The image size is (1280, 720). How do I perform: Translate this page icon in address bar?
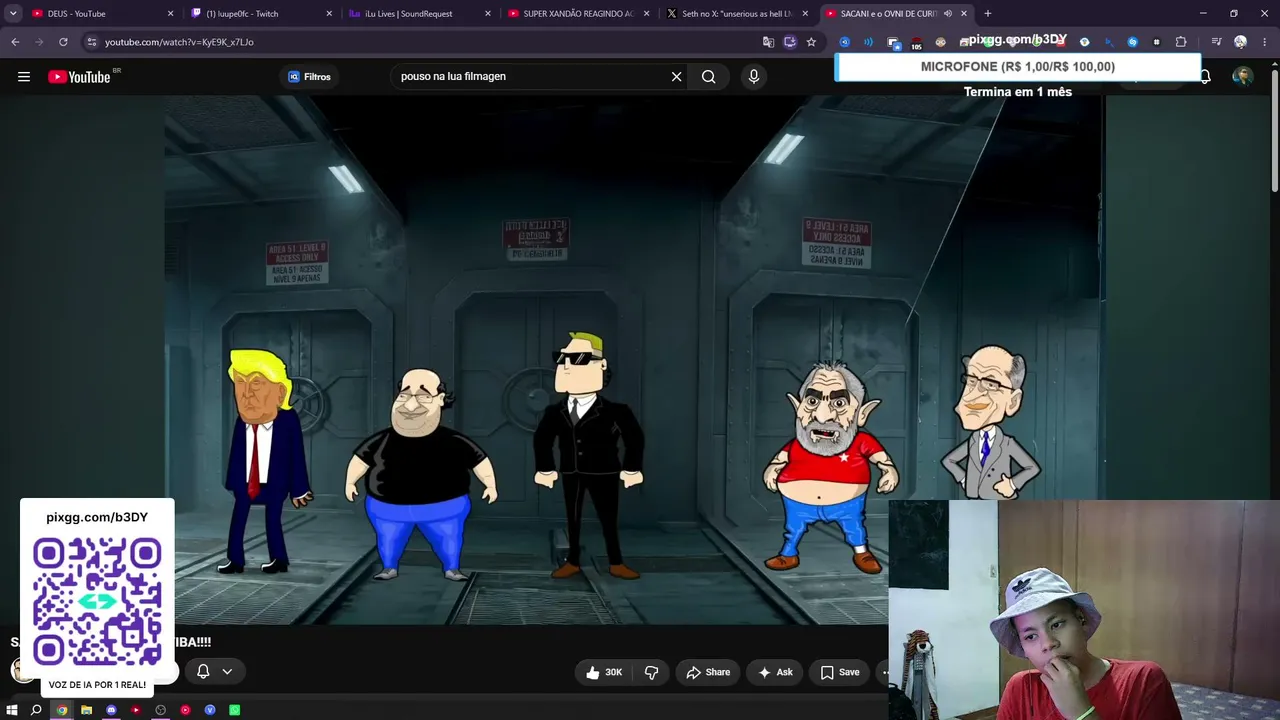pyautogui.click(x=768, y=42)
